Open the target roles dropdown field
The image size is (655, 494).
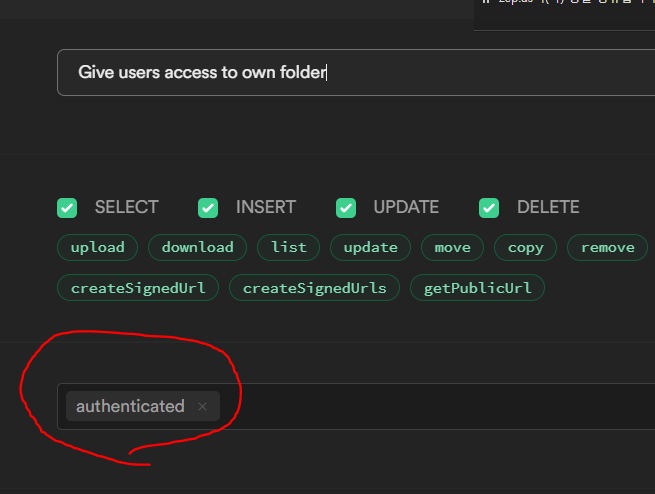pyautogui.click(x=356, y=406)
